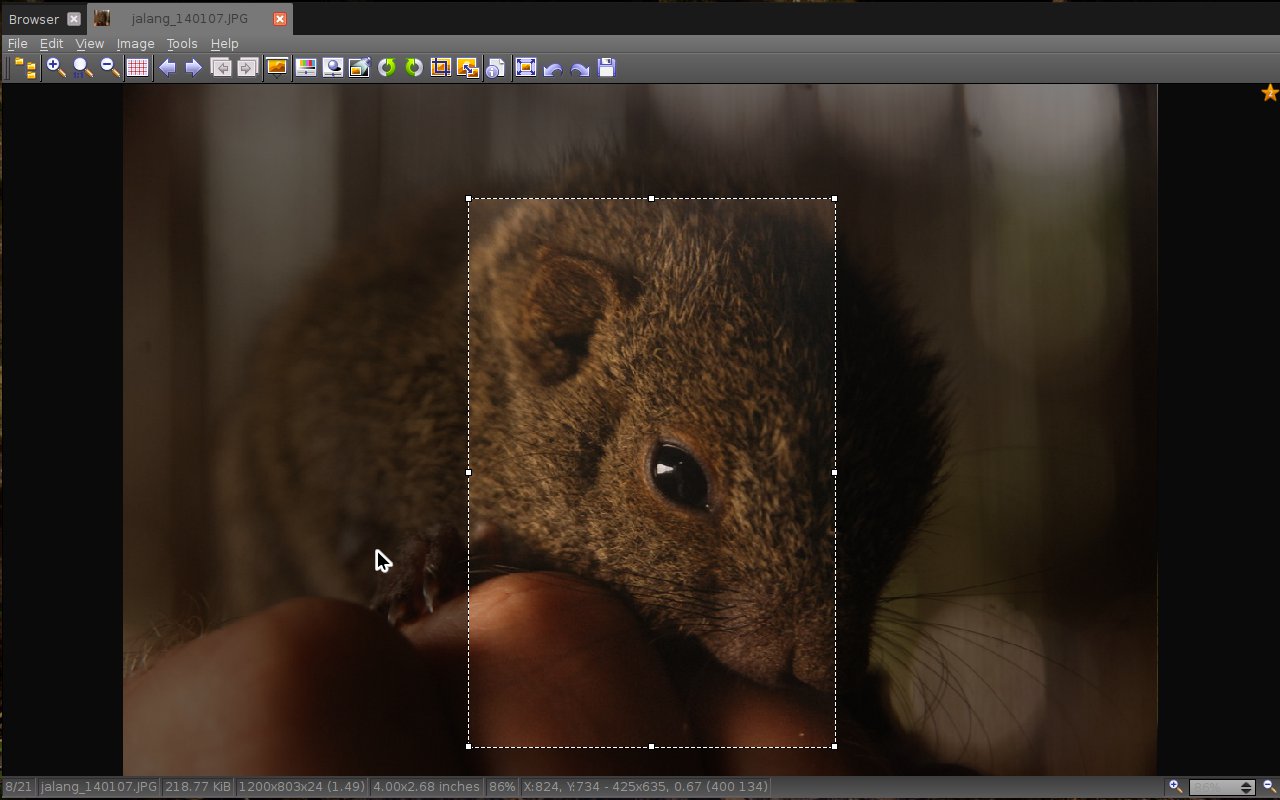Go to previous image with left arrow
1280x800 pixels.
tap(167, 68)
